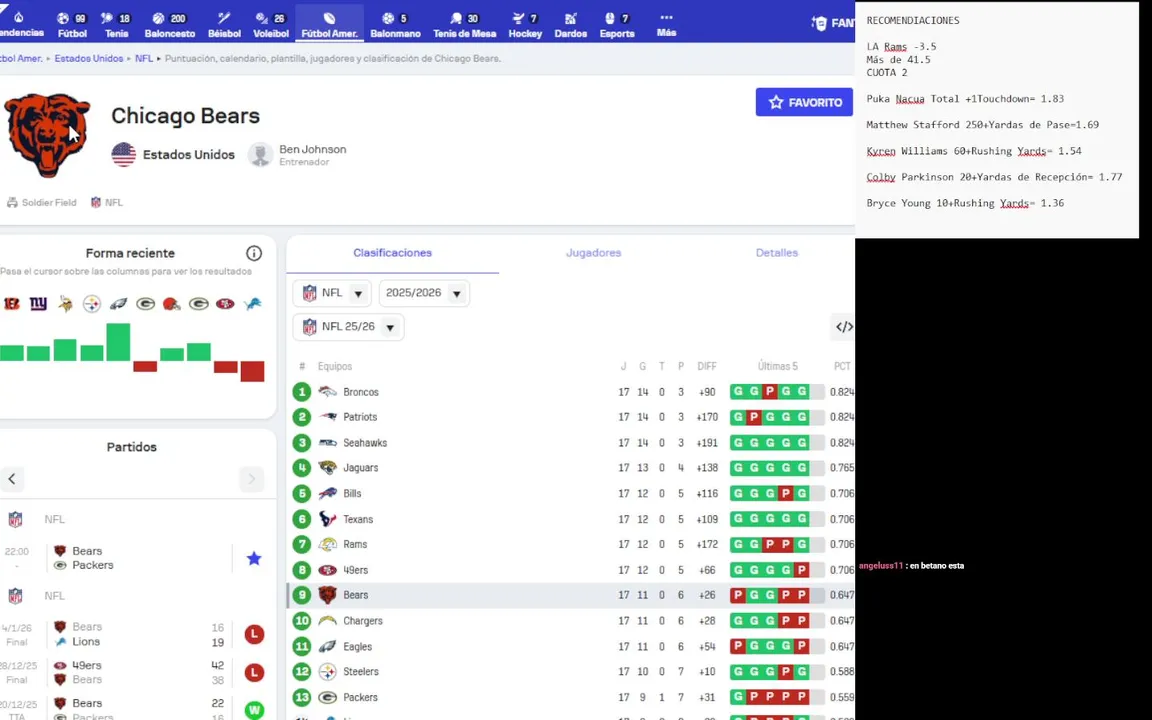Open the Fútbol sport category
The height and width of the screenshot is (720, 1152).
(x=72, y=25)
